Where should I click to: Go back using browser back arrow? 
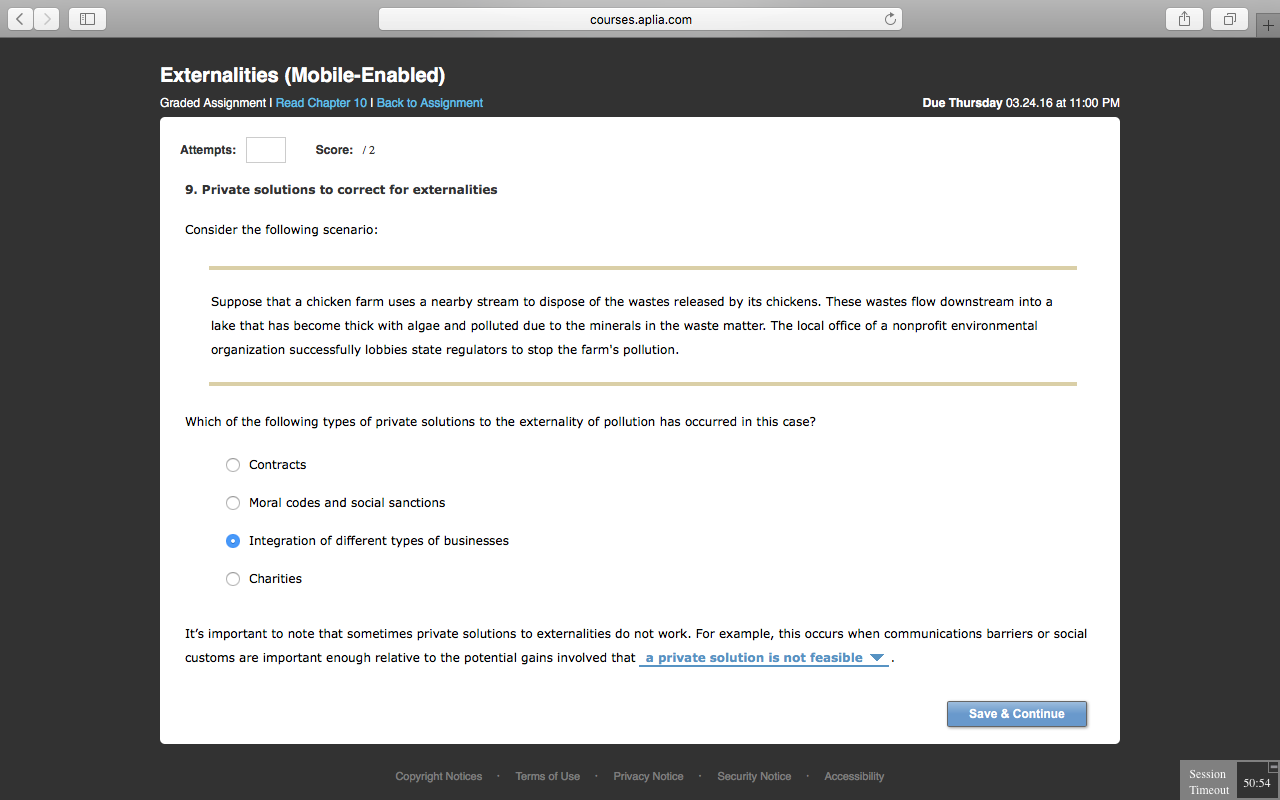[x=21, y=19]
